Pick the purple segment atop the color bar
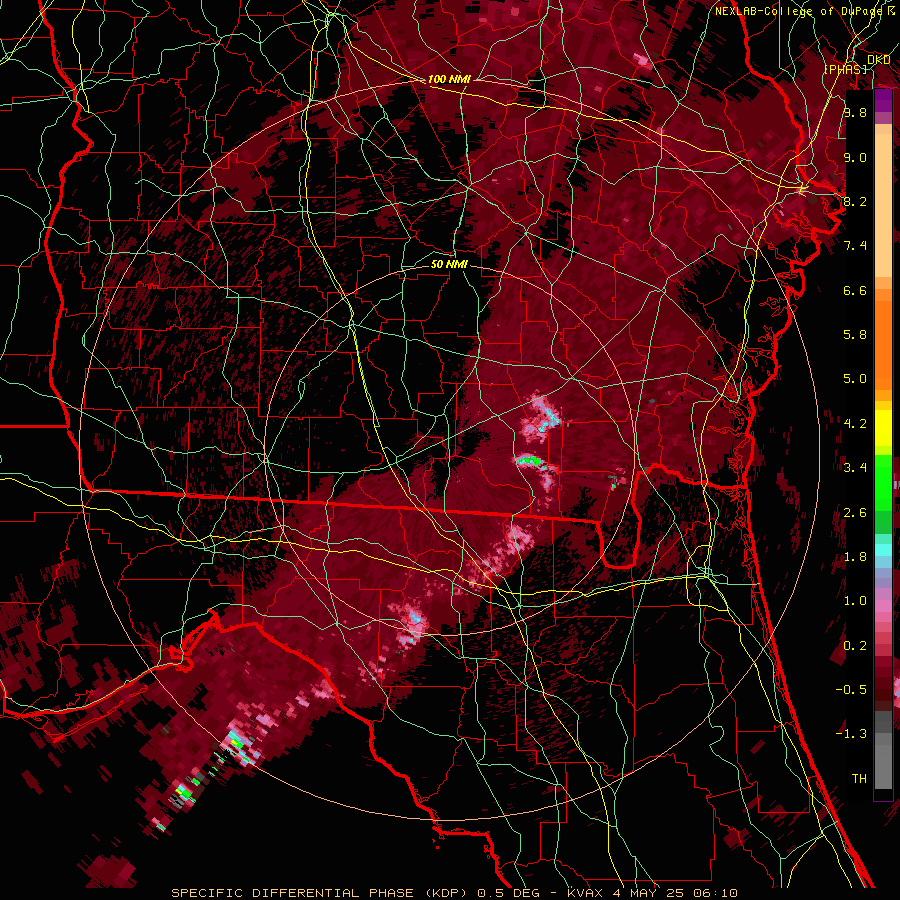 [883, 100]
